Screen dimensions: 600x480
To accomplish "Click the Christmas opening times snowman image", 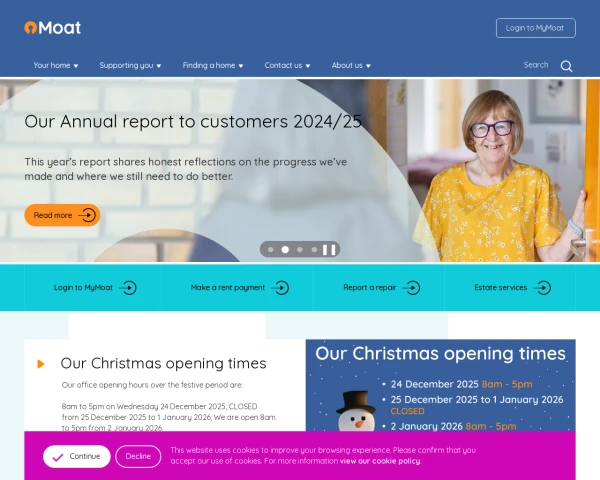I will click(440, 385).
